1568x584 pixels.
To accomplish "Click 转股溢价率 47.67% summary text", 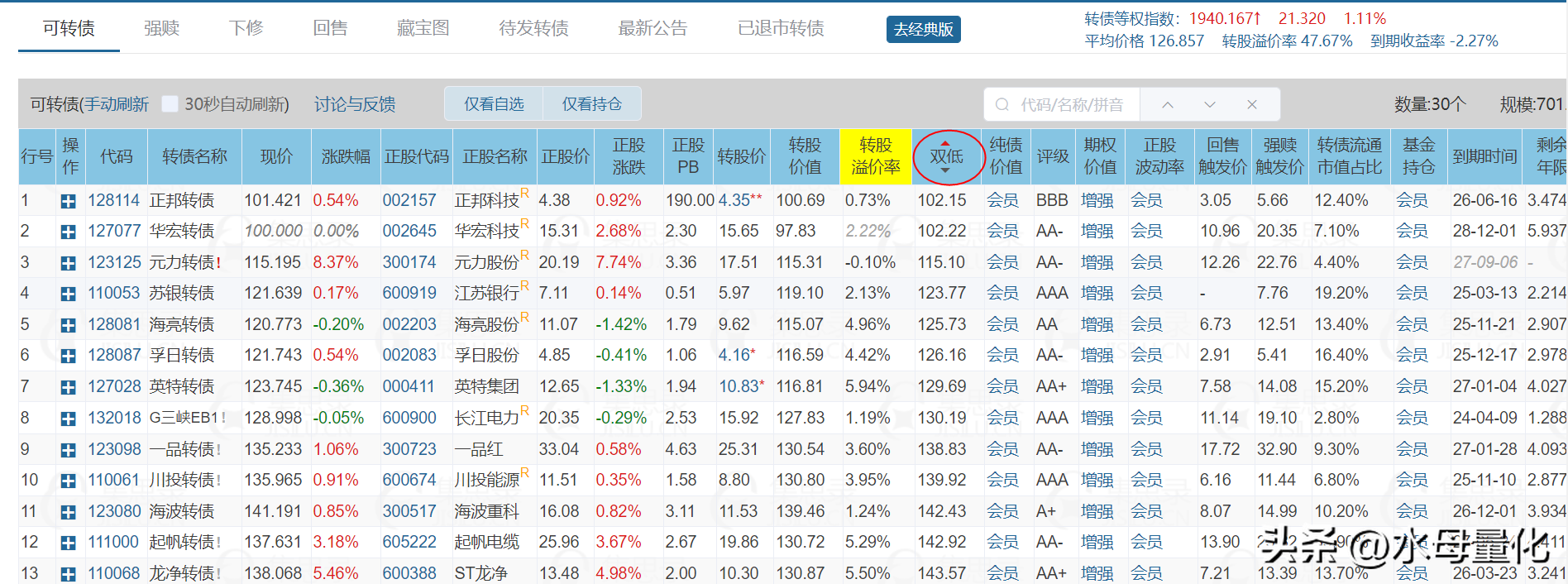I will 1288,41.
